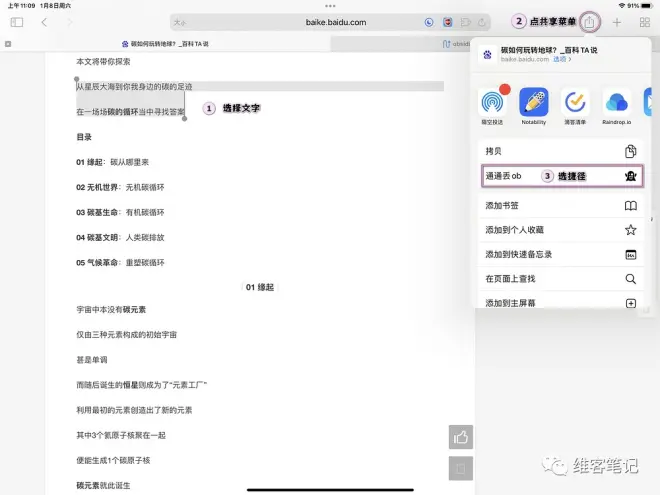Tap directory entry 03 碳基生命
This screenshot has width=660, height=495.
120,213
